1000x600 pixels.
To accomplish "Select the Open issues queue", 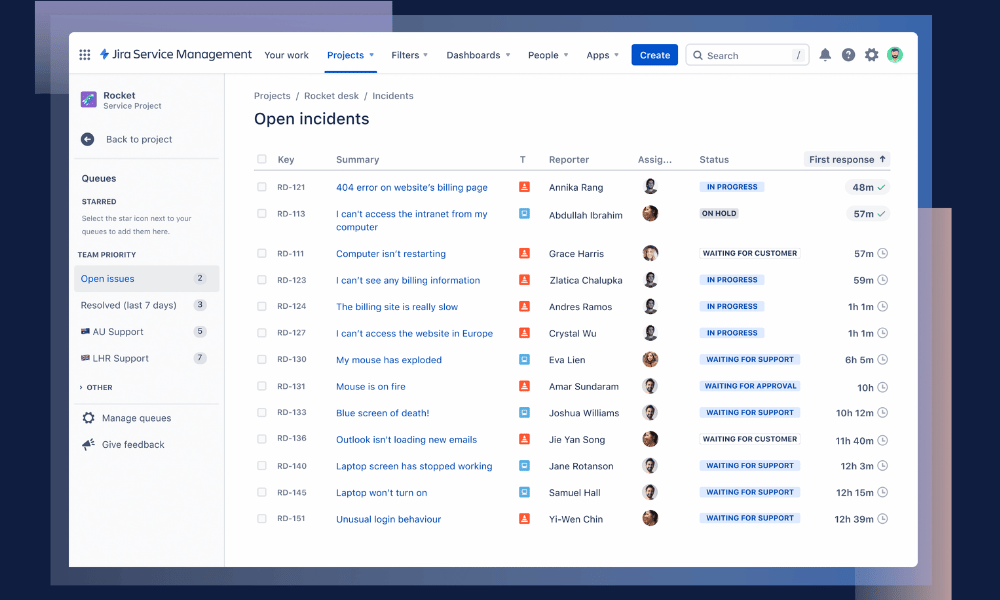I will 146,279.
